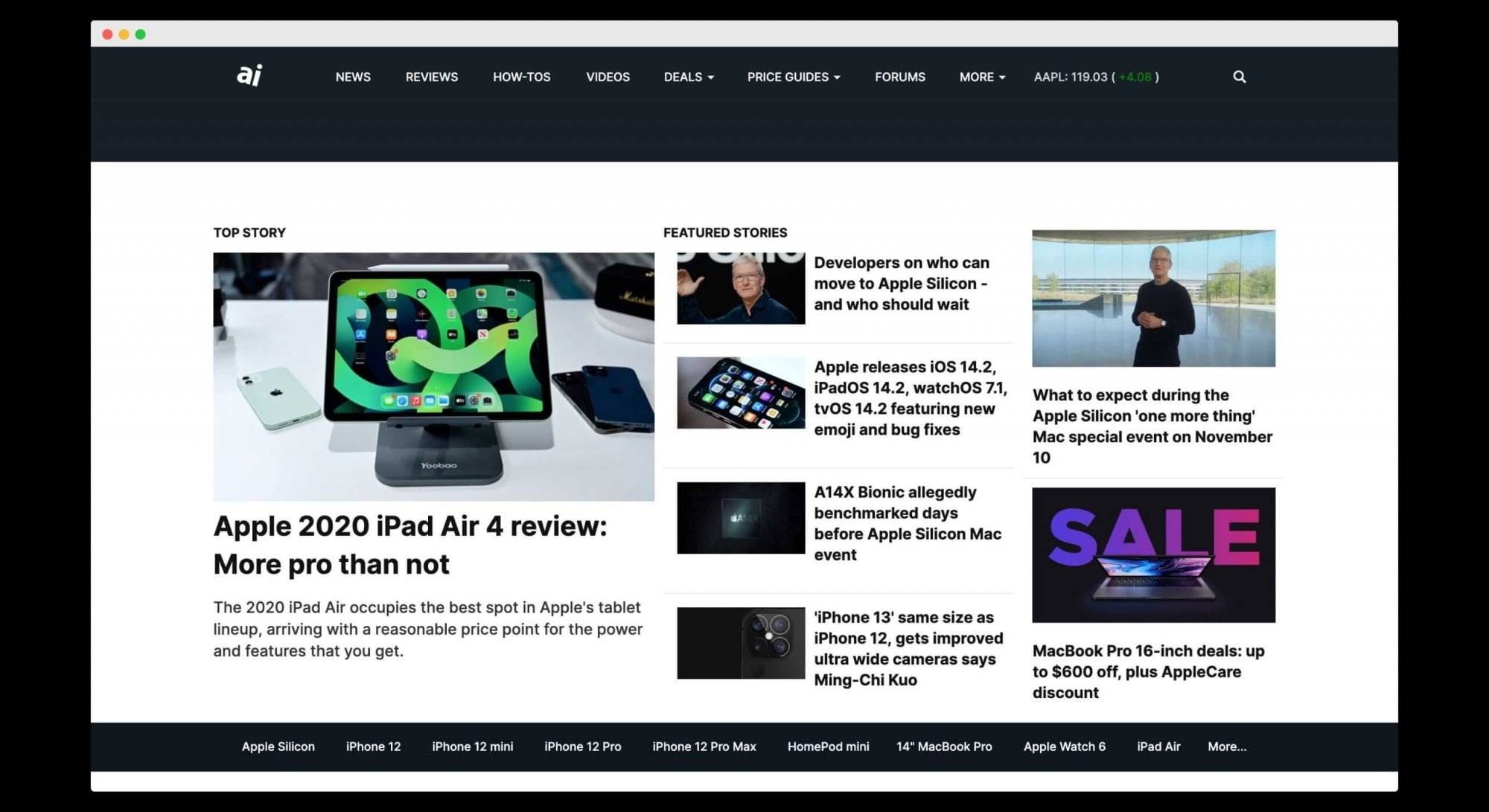Select NEWS in the navigation bar
The height and width of the screenshot is (812, 1489).
point(353,77)
